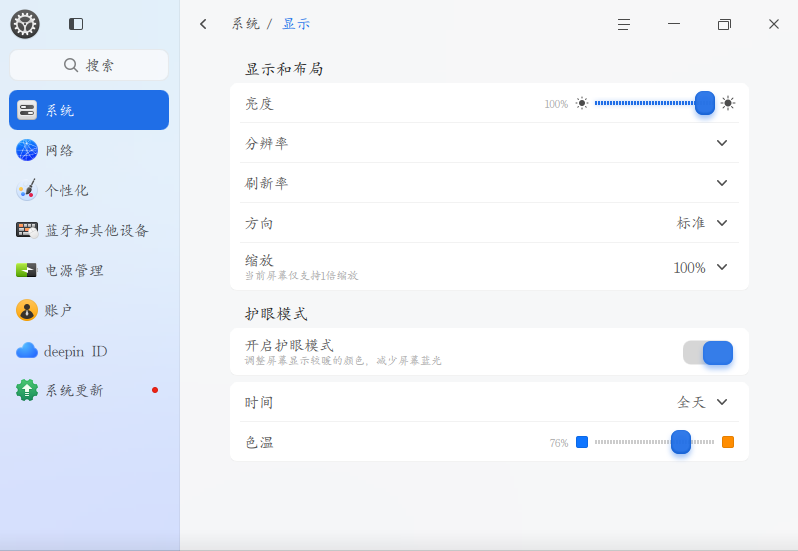
Task: Click the Control Center gear app icon
Action: coord(25,24)
